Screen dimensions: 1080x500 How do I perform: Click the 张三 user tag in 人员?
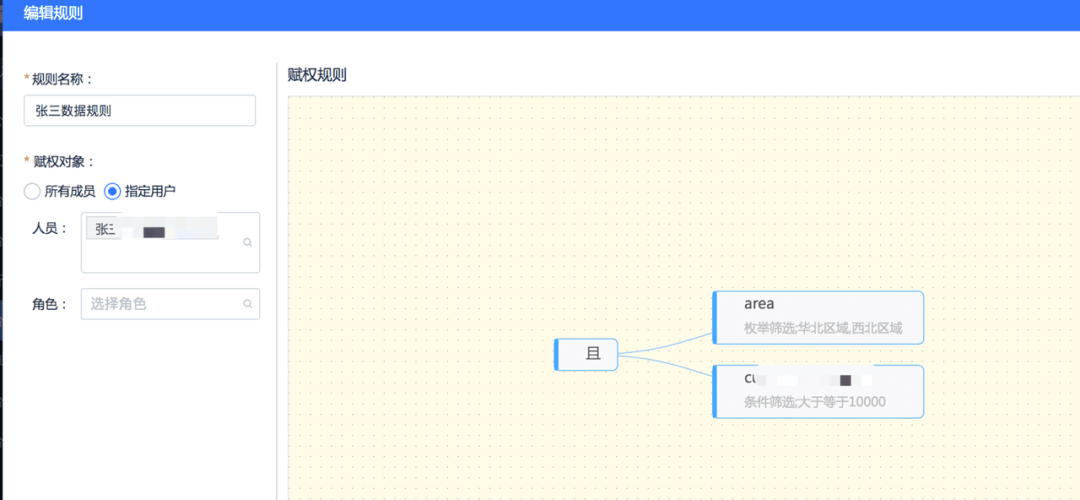click(x=153, y=229)
